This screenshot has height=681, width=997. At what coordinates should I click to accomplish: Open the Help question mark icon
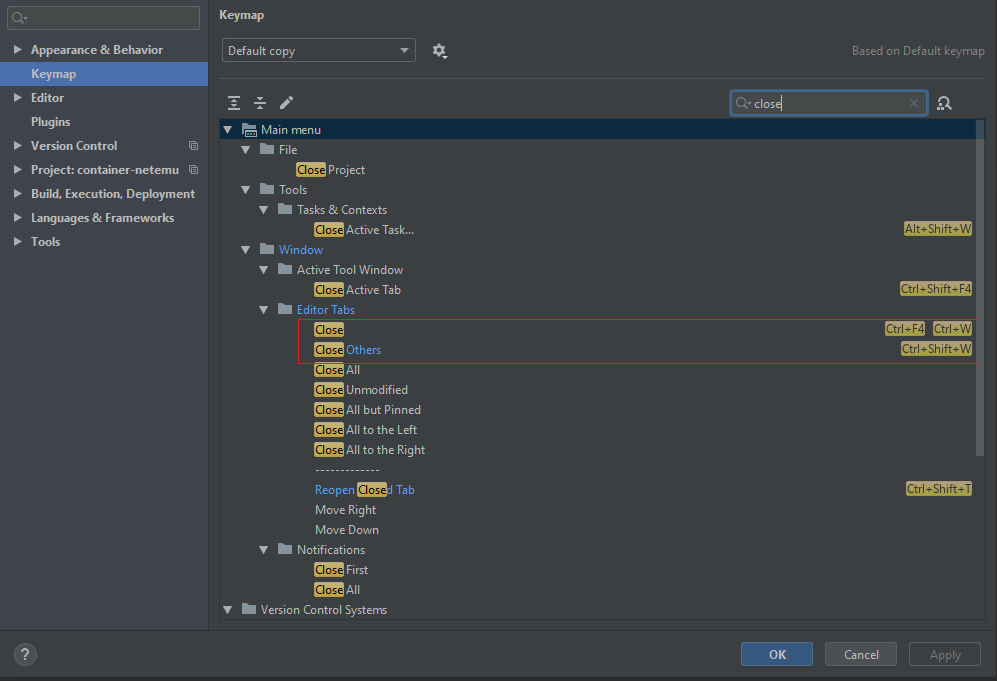pos(24,654)
